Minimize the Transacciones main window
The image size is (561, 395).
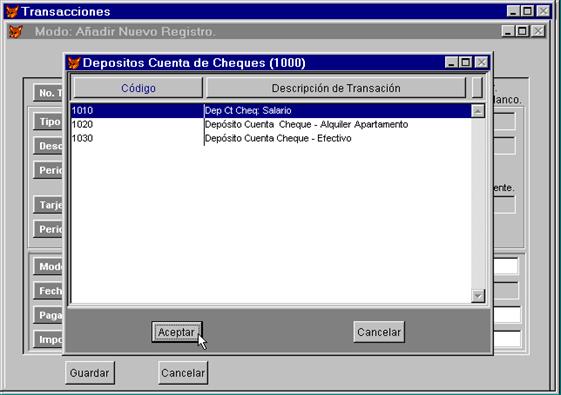pyautogui.click(x=513, y=11)
